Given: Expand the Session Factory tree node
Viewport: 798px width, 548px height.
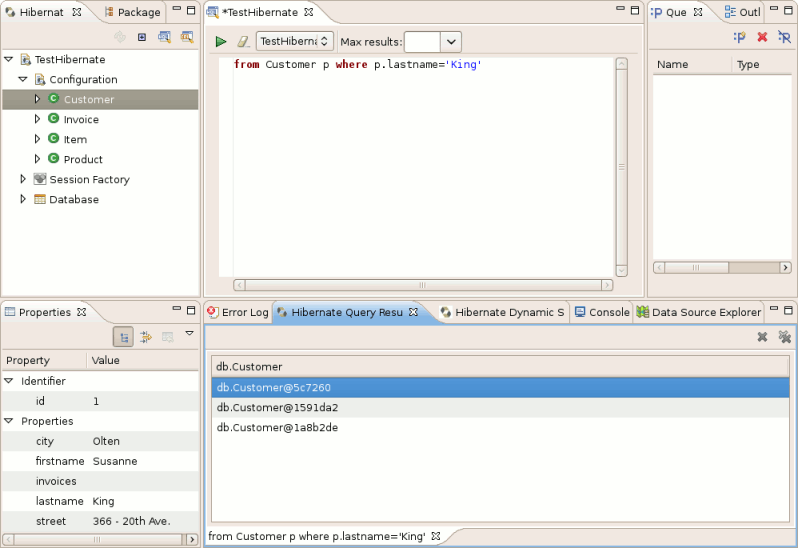Looking at the screenshot, I should pyautogui.click(x=24, y=179).
